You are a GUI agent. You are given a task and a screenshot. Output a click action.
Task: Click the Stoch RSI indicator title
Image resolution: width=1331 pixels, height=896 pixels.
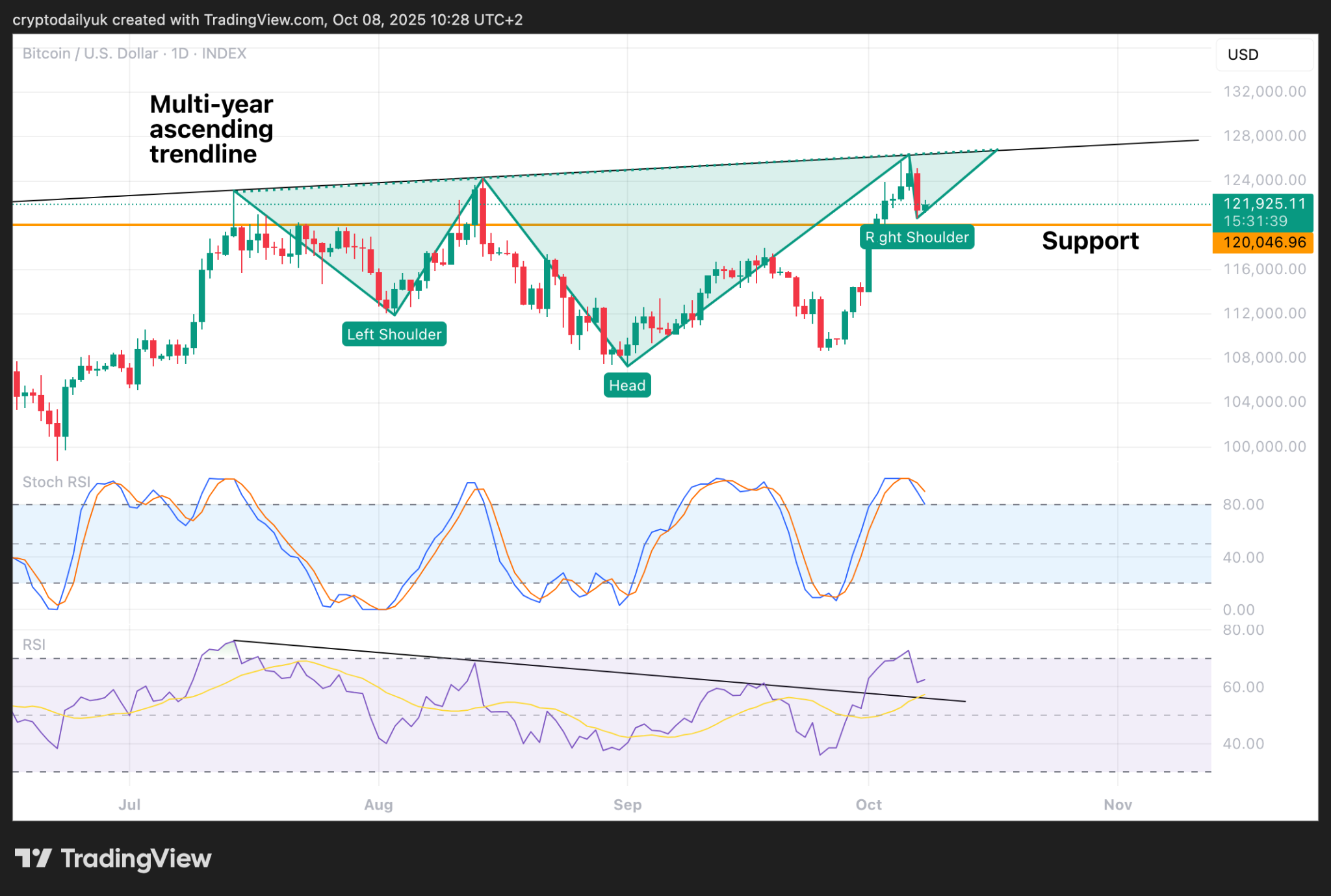(57, 482)
